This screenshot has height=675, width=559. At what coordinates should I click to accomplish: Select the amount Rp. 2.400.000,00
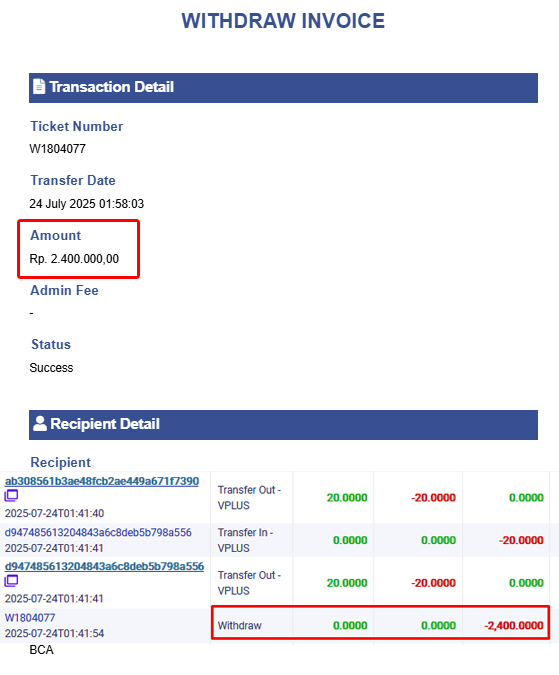coord(74,259)
